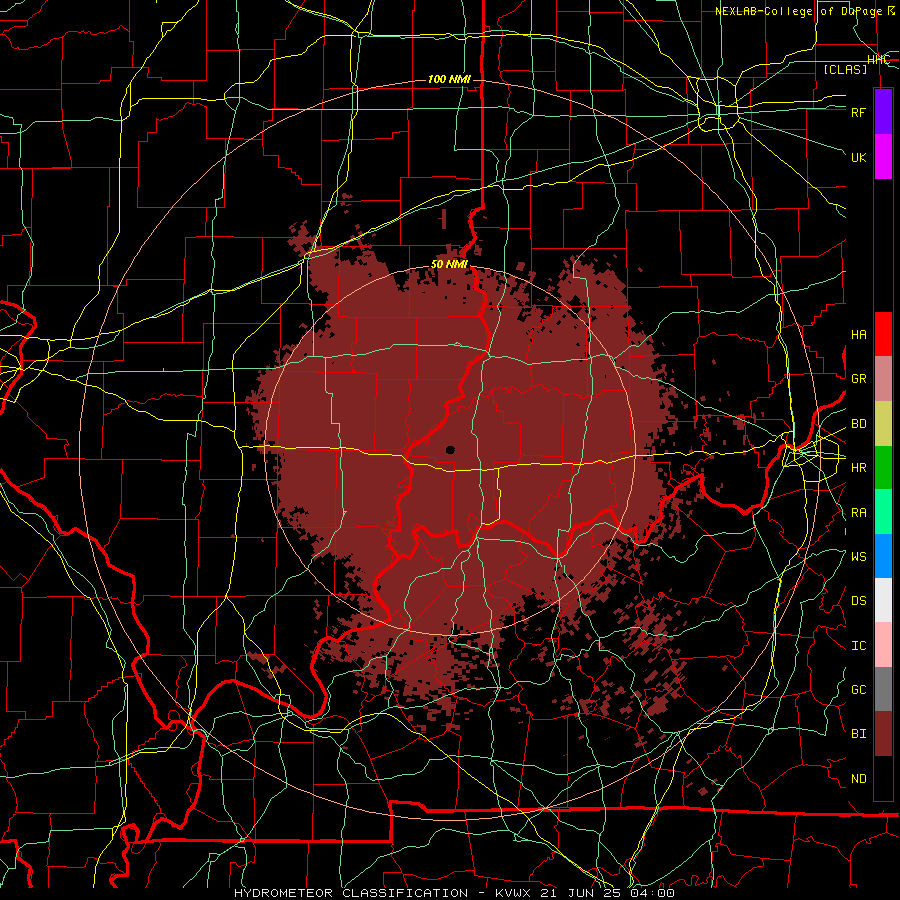Pick the HR green legend swatch
This screenshot has height=900, width=900.
[883, 468]
